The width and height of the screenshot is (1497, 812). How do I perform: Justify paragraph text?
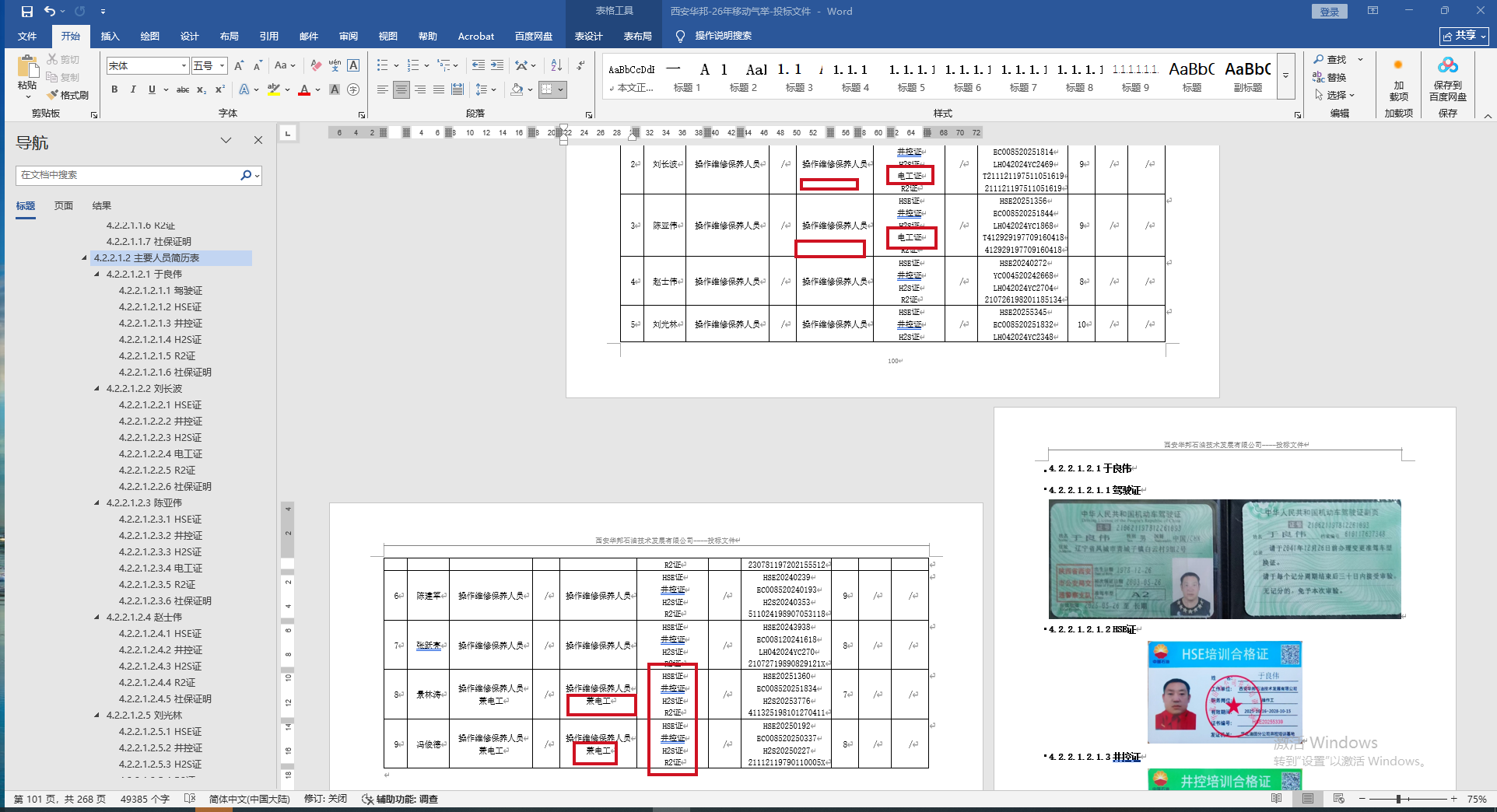(x=439, y=89)
